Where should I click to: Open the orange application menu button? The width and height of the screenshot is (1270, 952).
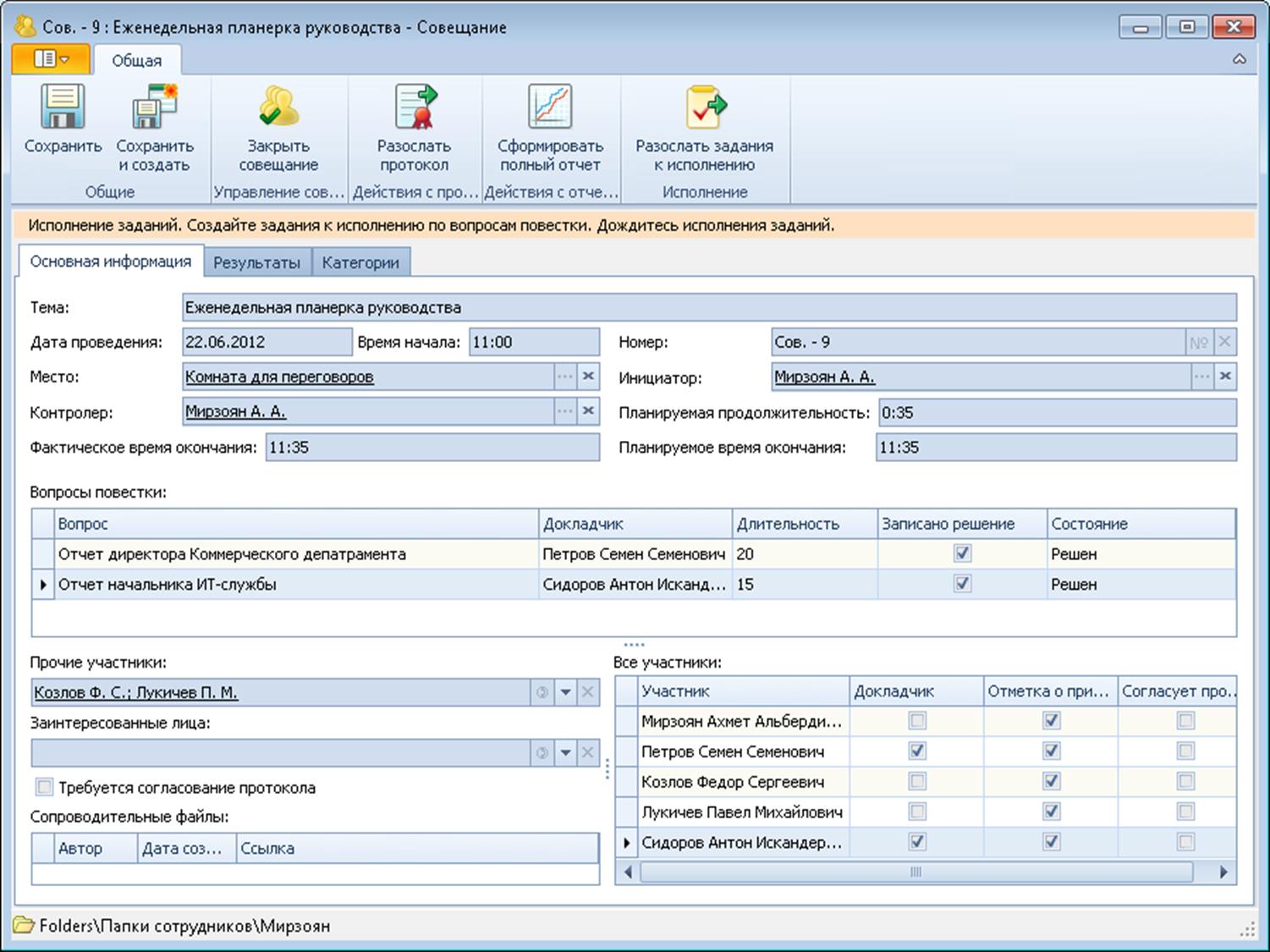tap(51, 59)
